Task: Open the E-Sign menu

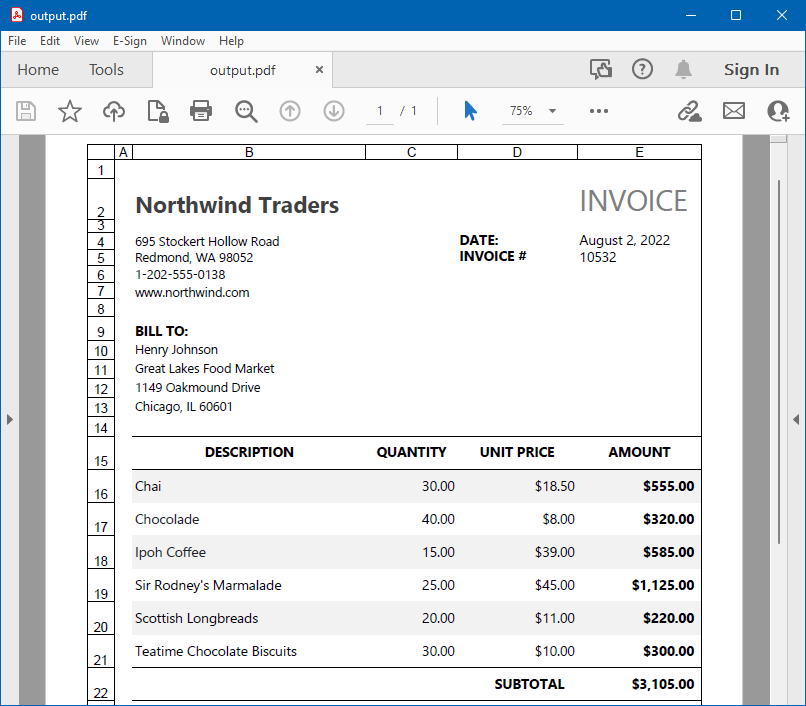Action: [130, 41]
